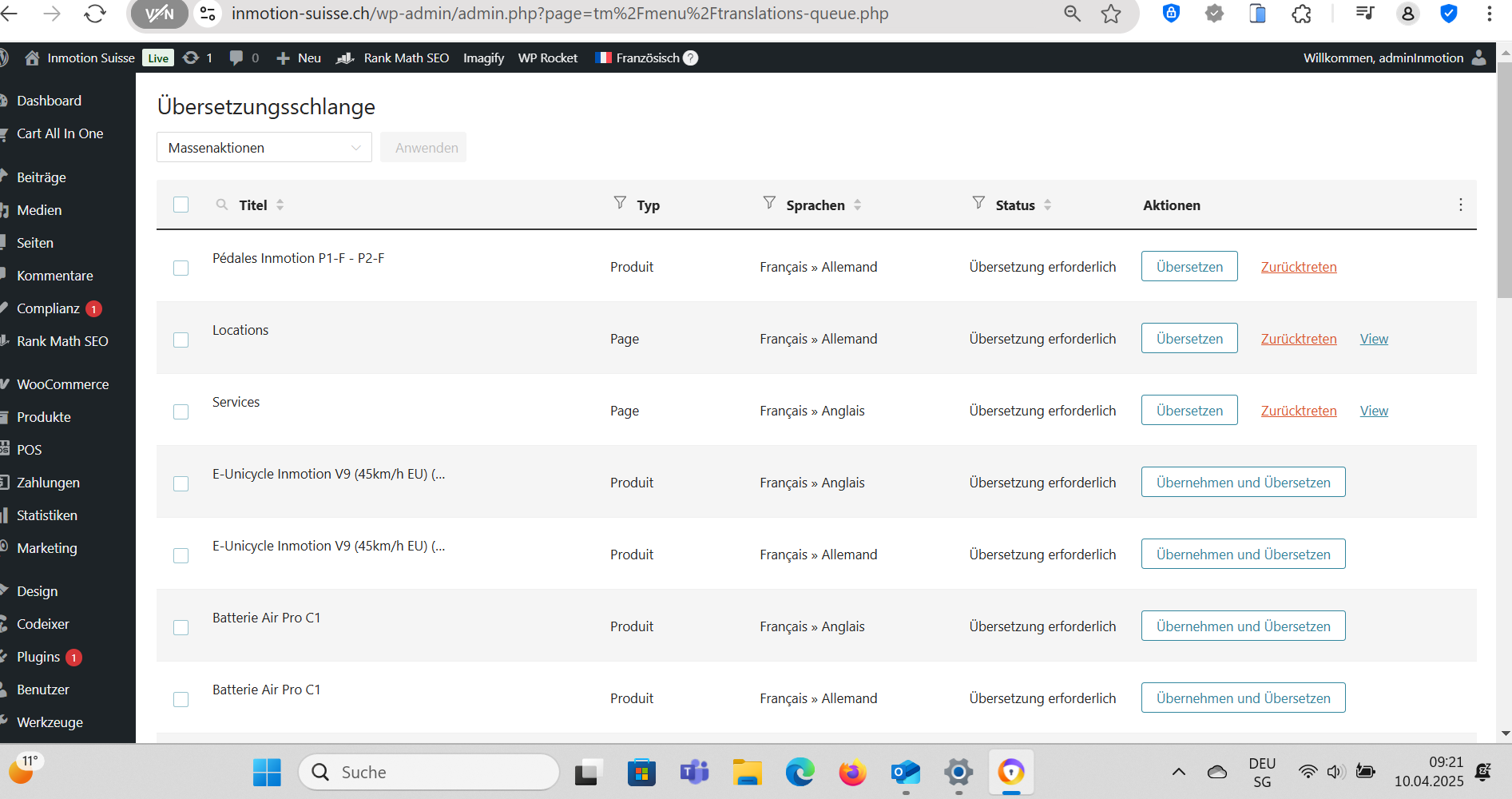The width and height of the screenshot is (1512, 799).
Task: Click Neu to add new content
Action: (299, 58)
